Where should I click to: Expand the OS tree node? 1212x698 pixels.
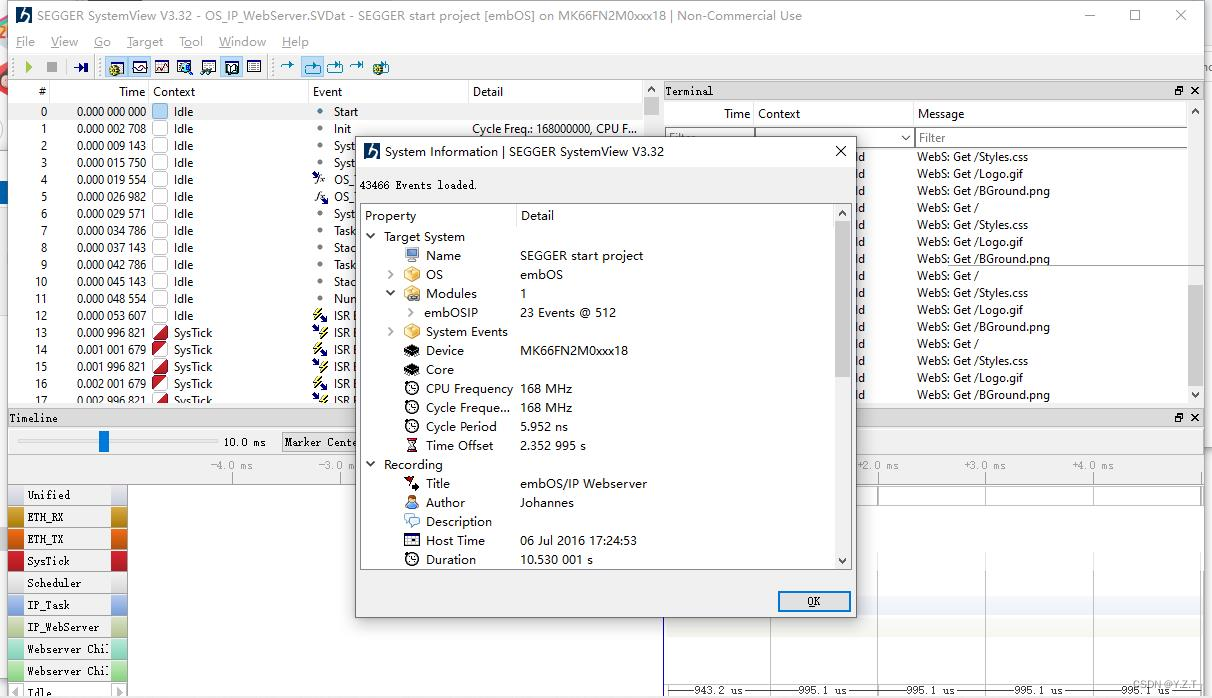click(391, 275)
